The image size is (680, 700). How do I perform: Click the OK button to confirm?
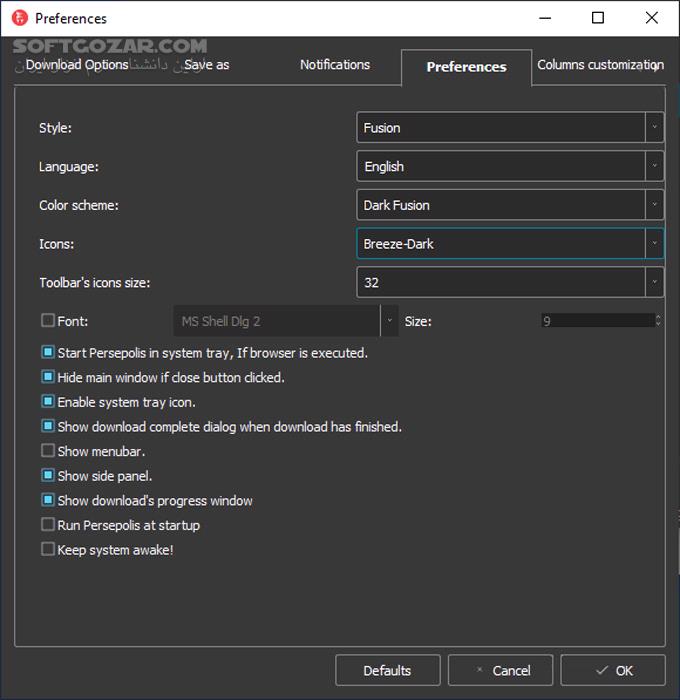click(x=613, y=670)
